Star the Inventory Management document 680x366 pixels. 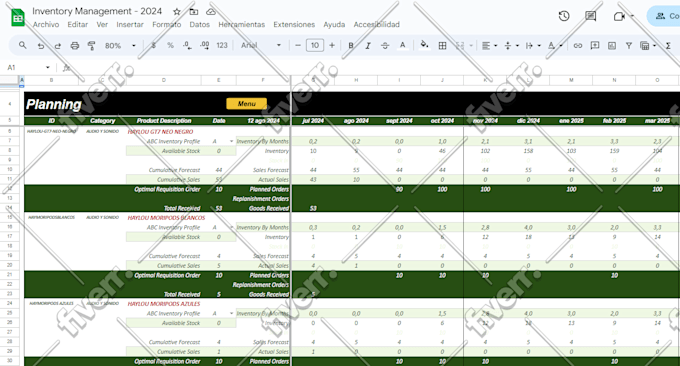177,12
